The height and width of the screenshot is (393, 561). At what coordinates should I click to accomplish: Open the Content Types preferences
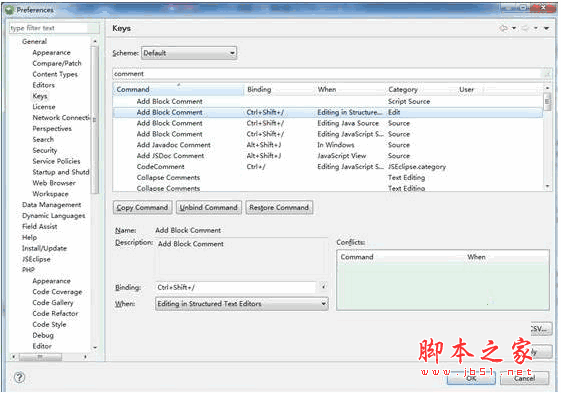click(x=55, y=74)
